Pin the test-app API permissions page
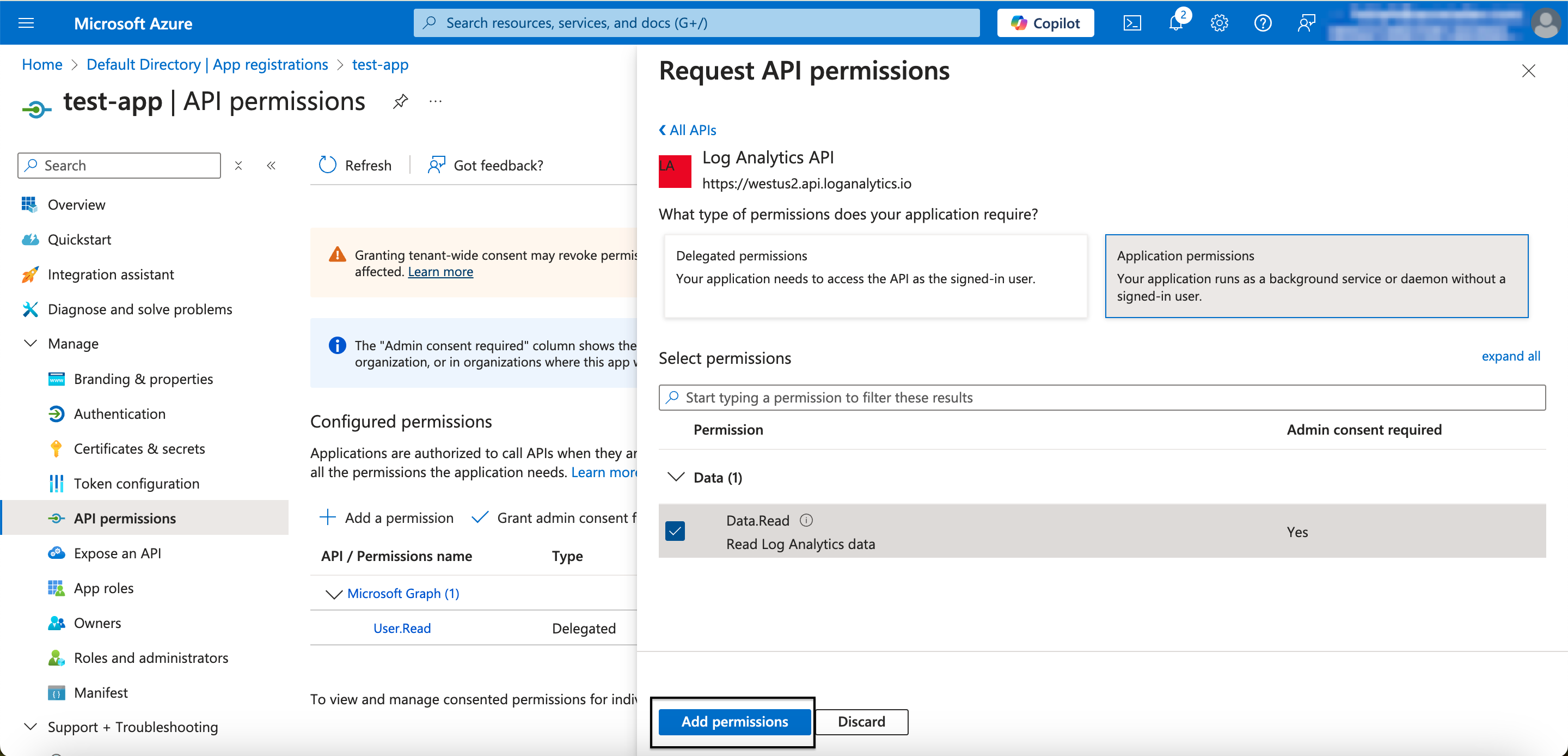Image resolution: width=1568 pixels, height=756 pixels. 400,101
